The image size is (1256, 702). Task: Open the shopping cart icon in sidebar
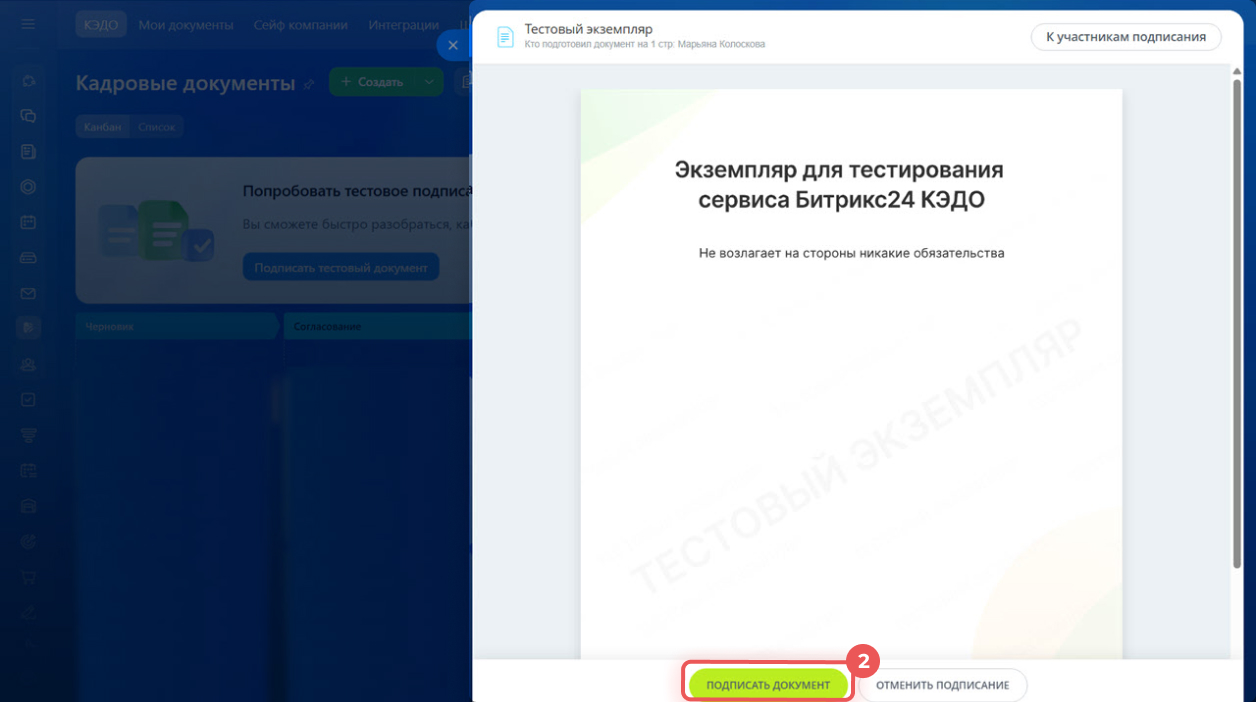tap(28, 576)
